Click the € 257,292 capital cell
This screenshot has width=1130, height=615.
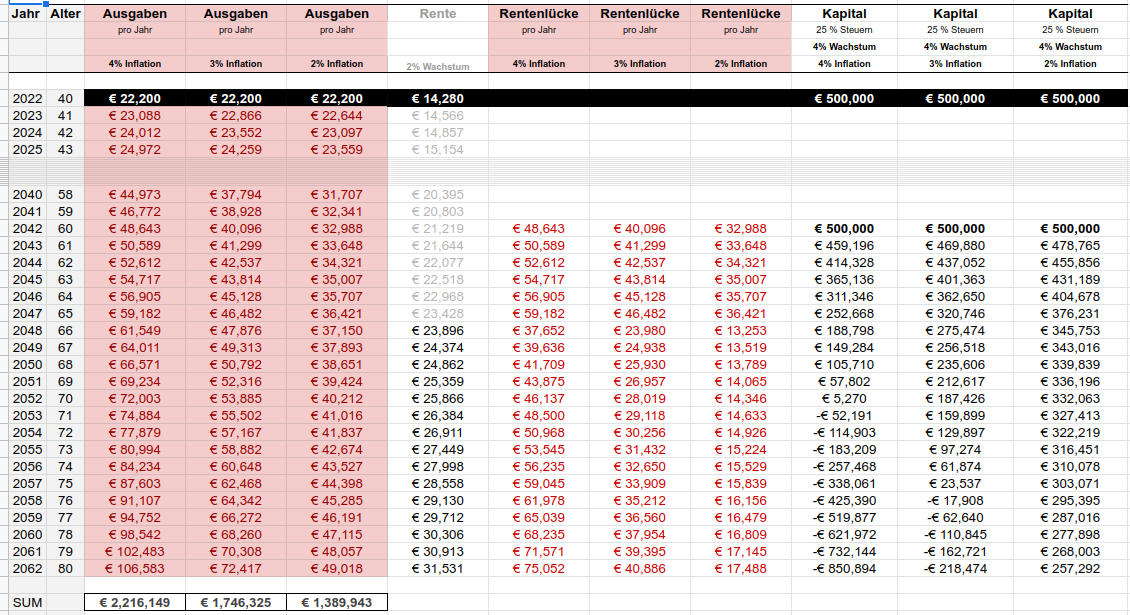[1070, 569]
